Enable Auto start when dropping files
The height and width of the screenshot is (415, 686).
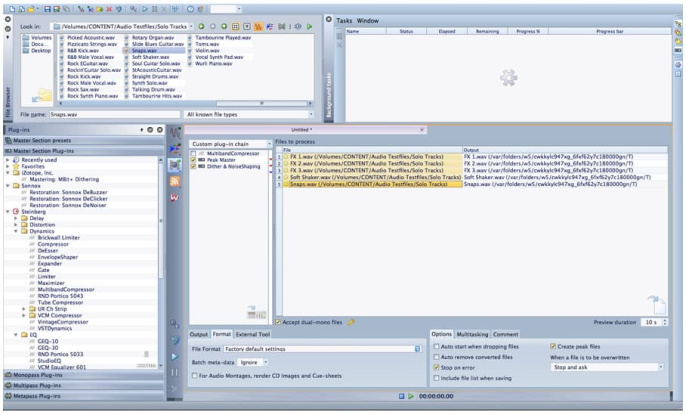pyautogui.click(x=436, y=346)
